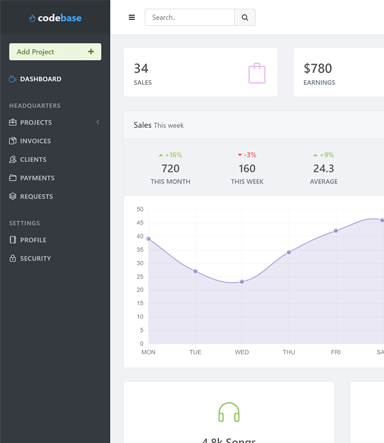This screenshot has width=384, height=443.
Task: Click the Requests sidebar icon
Action: 13,196
